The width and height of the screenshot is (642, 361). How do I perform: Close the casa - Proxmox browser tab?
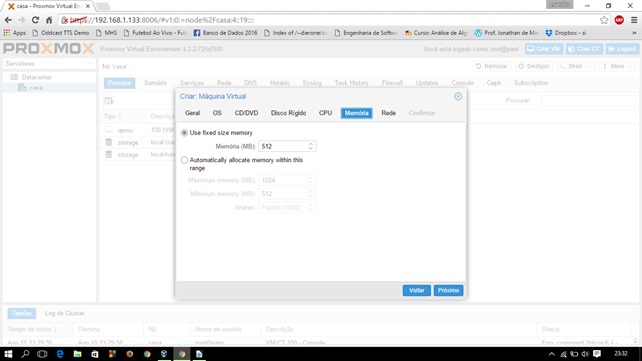click(88, 6)
